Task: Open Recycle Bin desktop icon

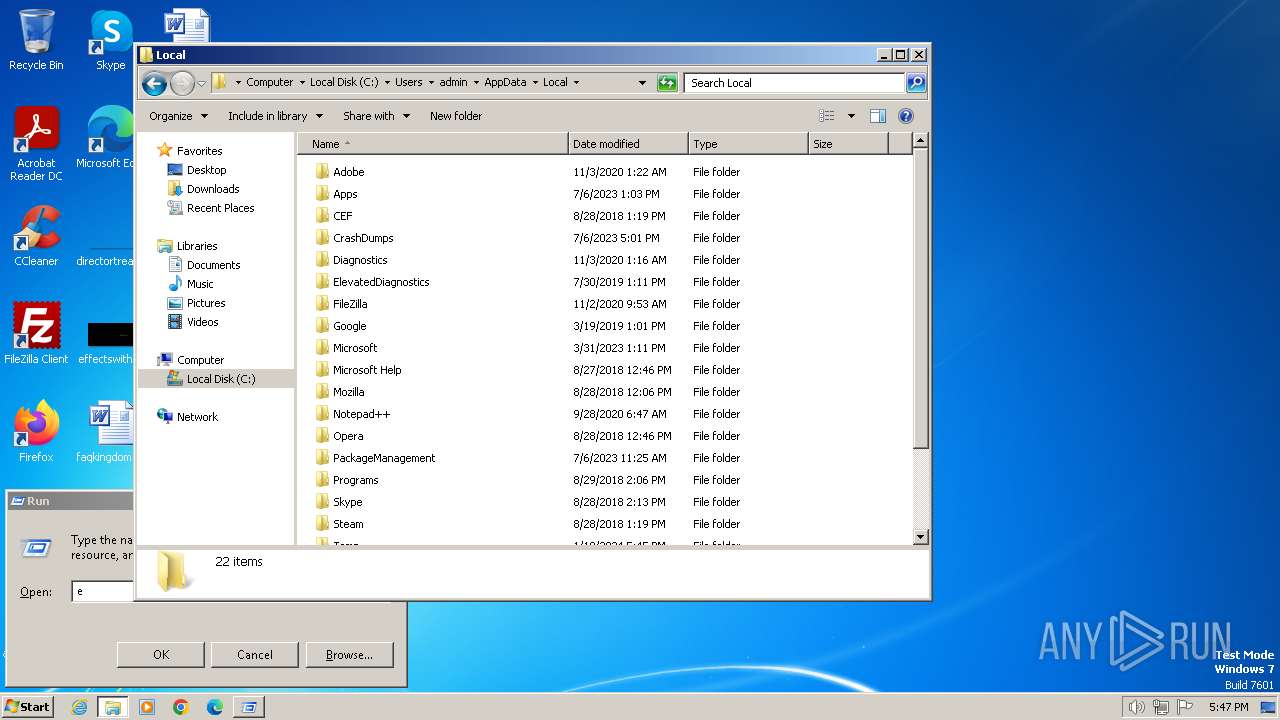Action: click(x=36, y=40)
